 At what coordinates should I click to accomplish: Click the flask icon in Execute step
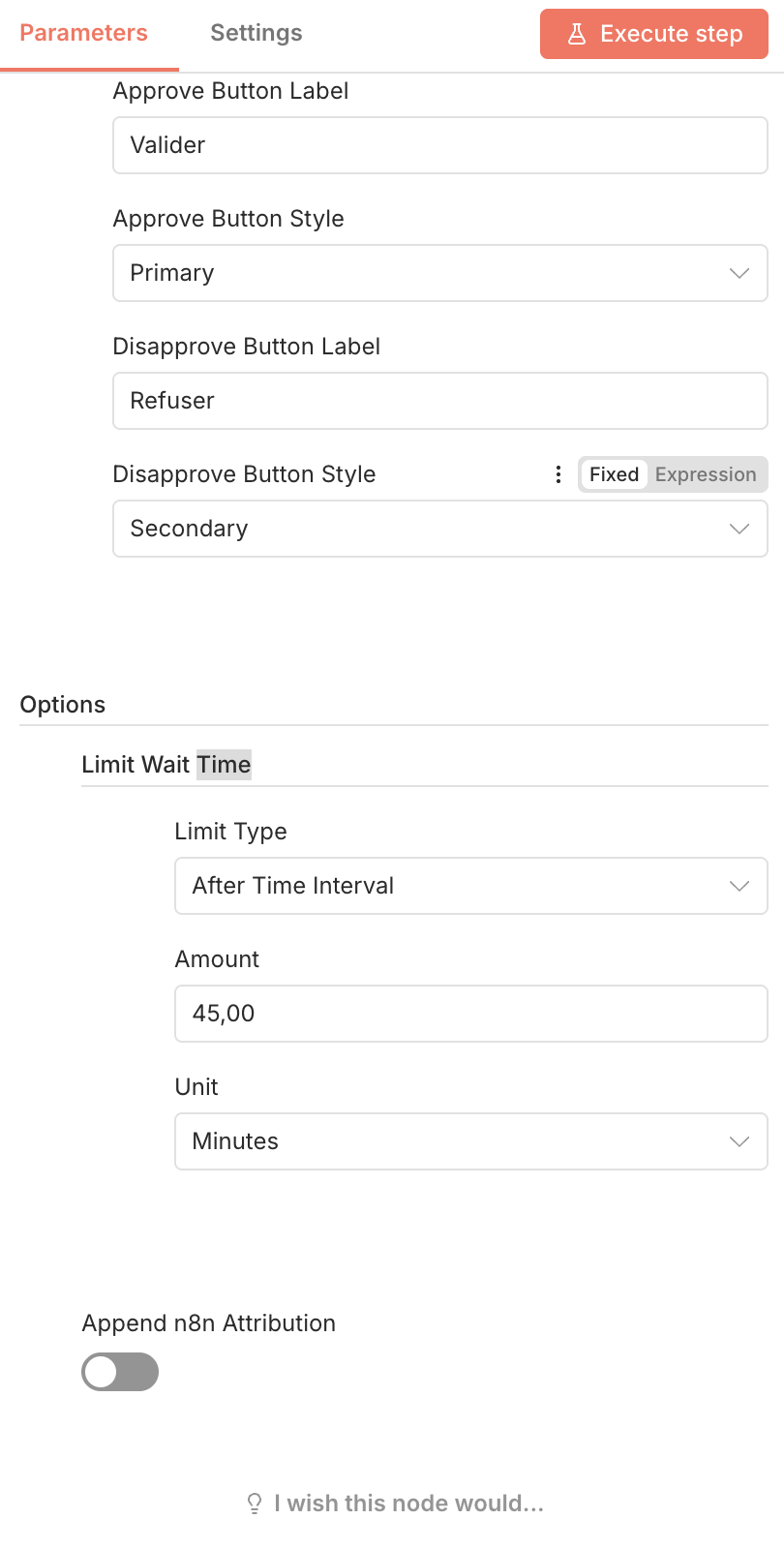point(577,34)
